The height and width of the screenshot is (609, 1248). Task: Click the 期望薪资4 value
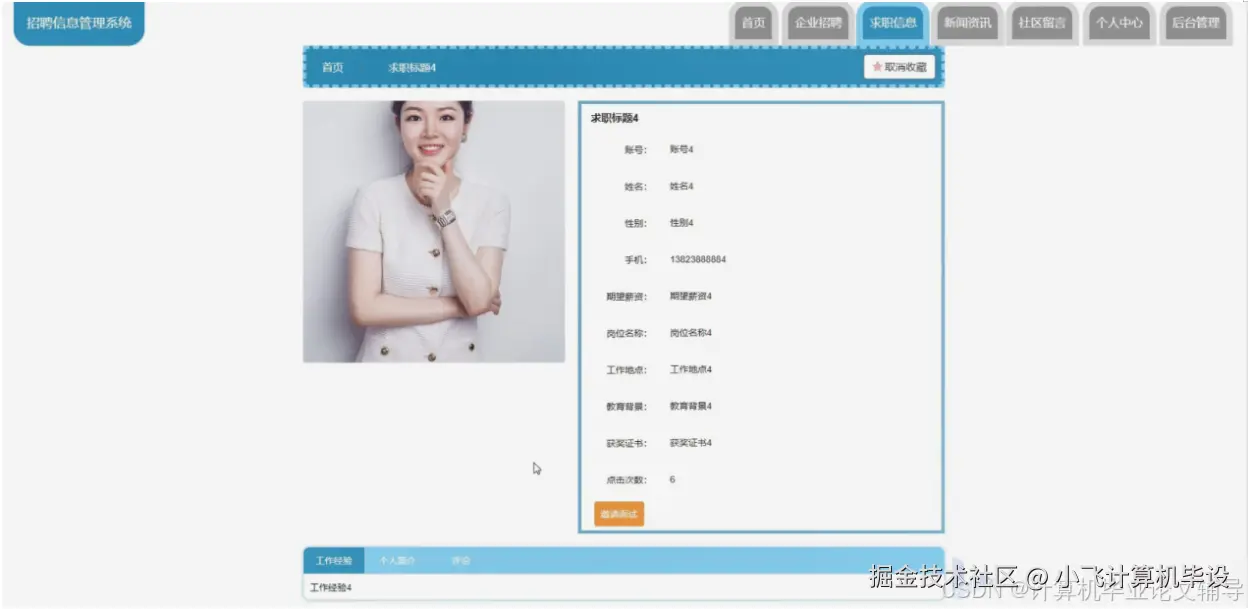coord(690,296)
